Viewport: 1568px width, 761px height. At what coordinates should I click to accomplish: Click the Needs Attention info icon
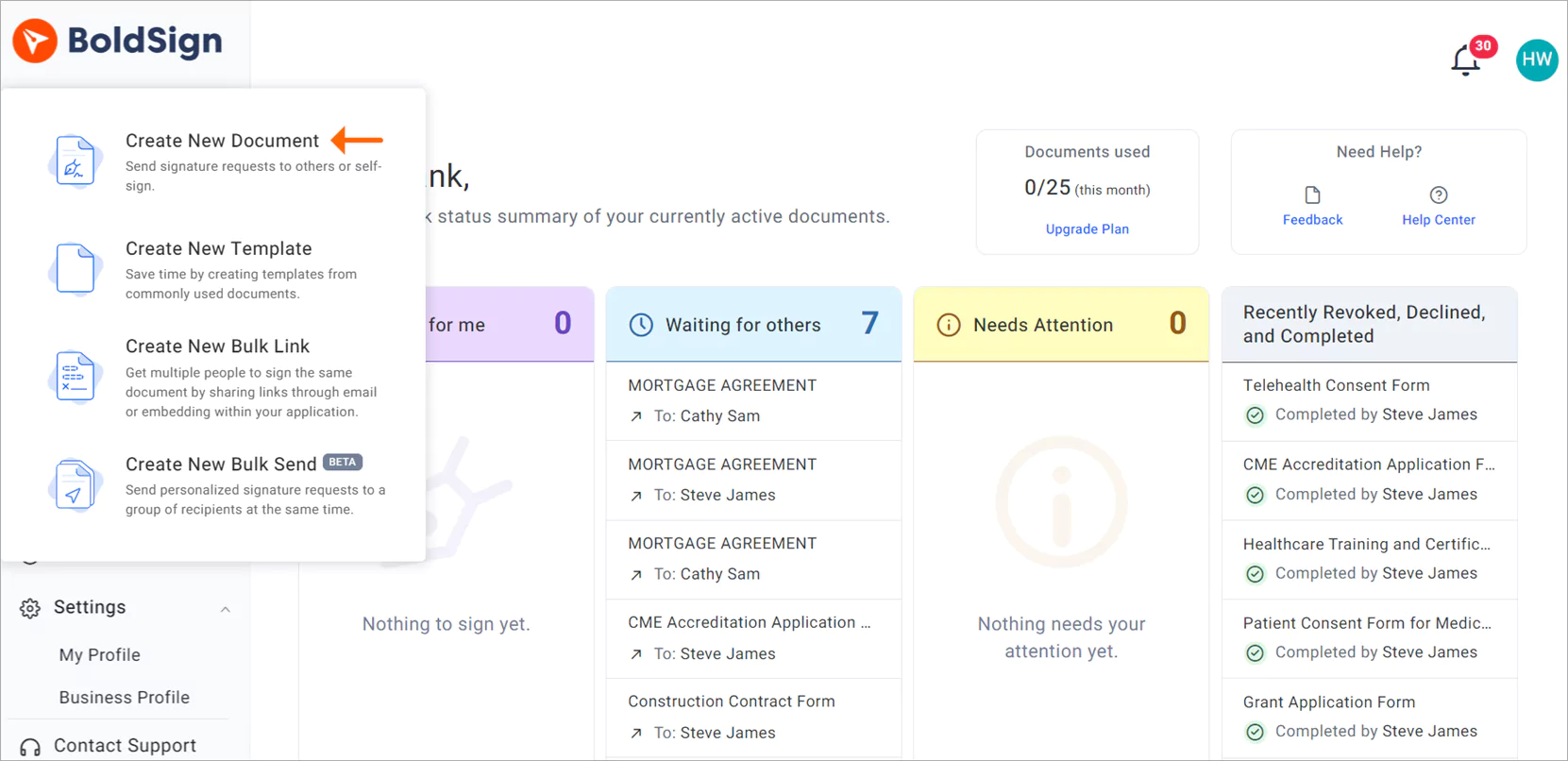pyautogui.click(x=949, y=325)
